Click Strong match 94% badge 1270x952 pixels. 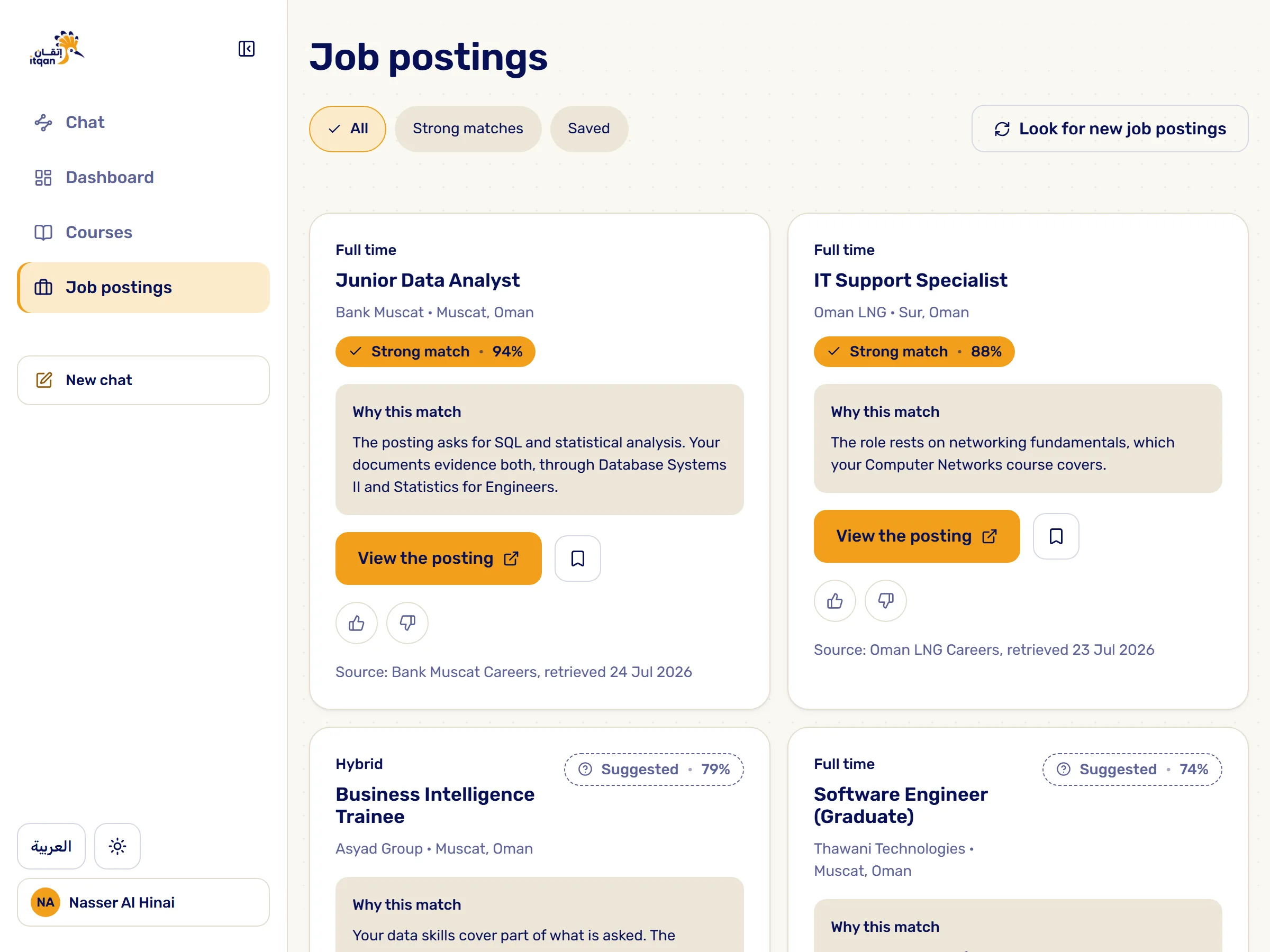point(435,352)
